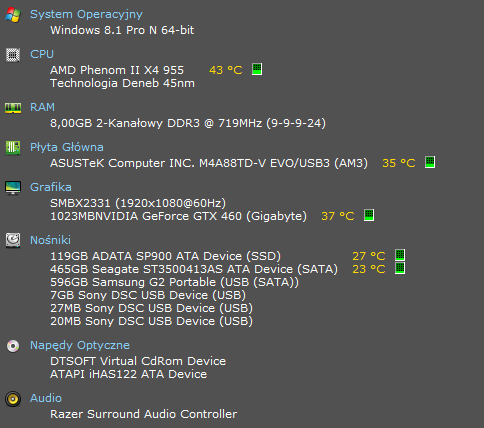484x428 pixels.
Task: Open the Płyta Główna section heading
Action: point(67,147)
